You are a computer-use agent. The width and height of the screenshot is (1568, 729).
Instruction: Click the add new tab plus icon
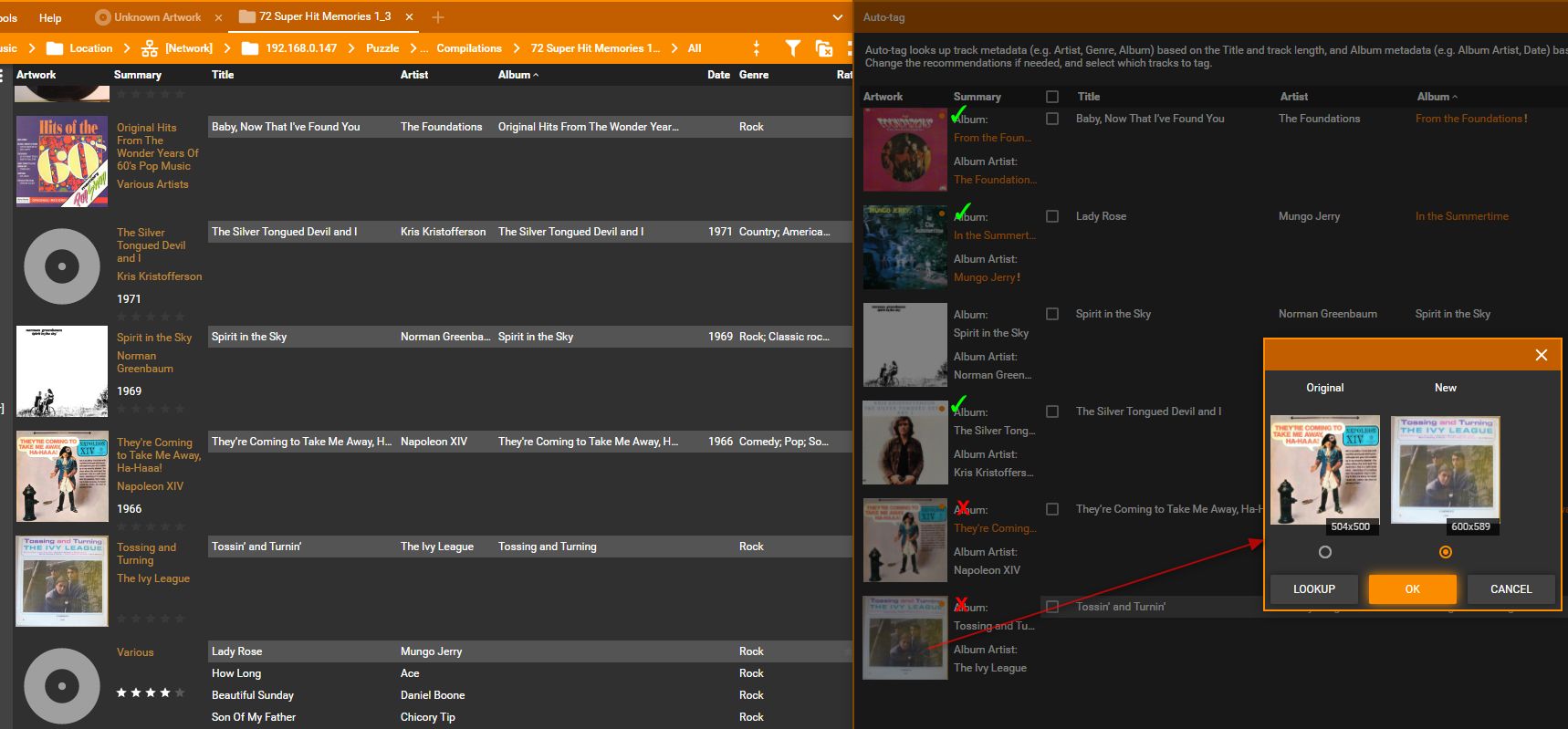[x=438, y=17]
